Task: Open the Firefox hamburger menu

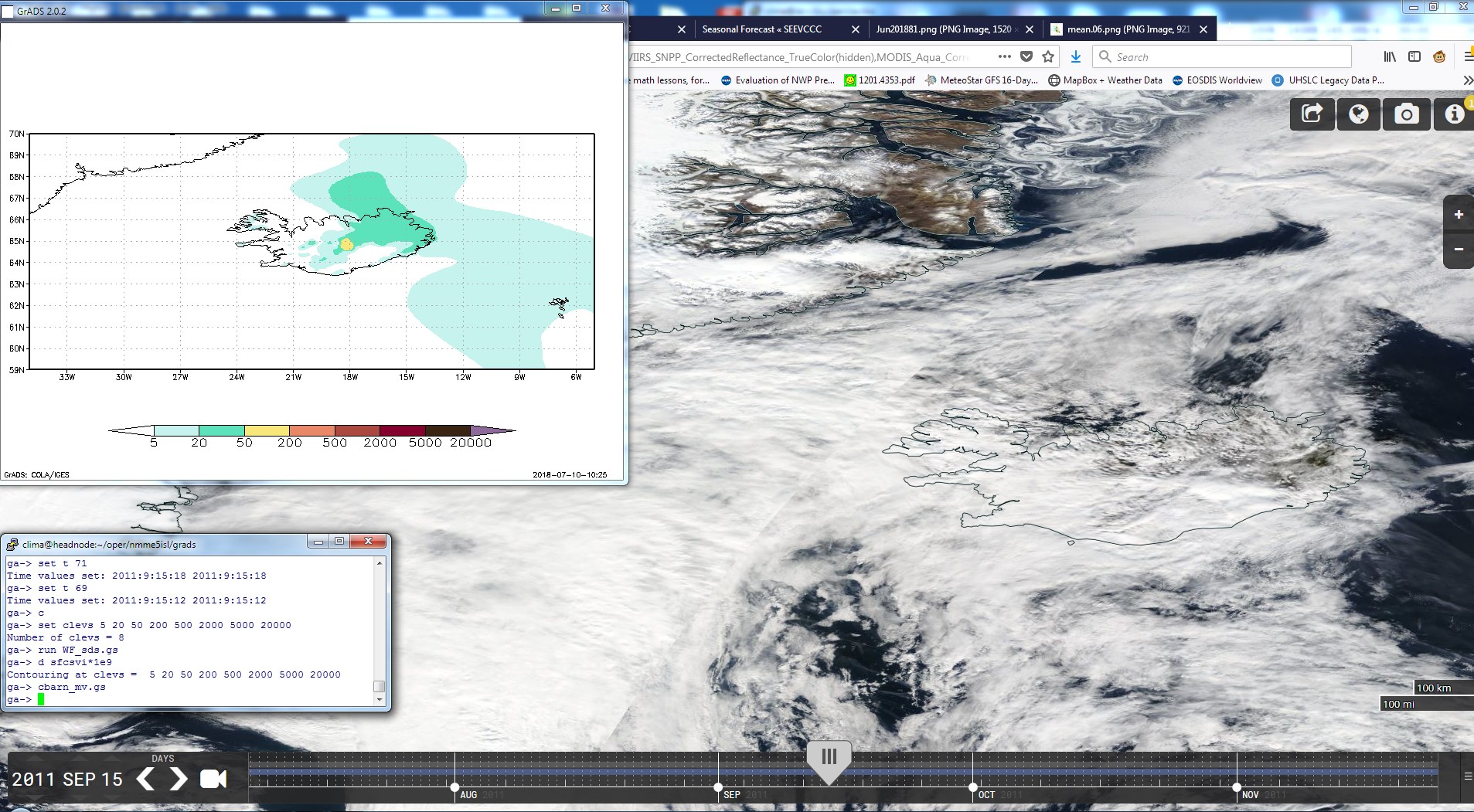Action: 1467,56
